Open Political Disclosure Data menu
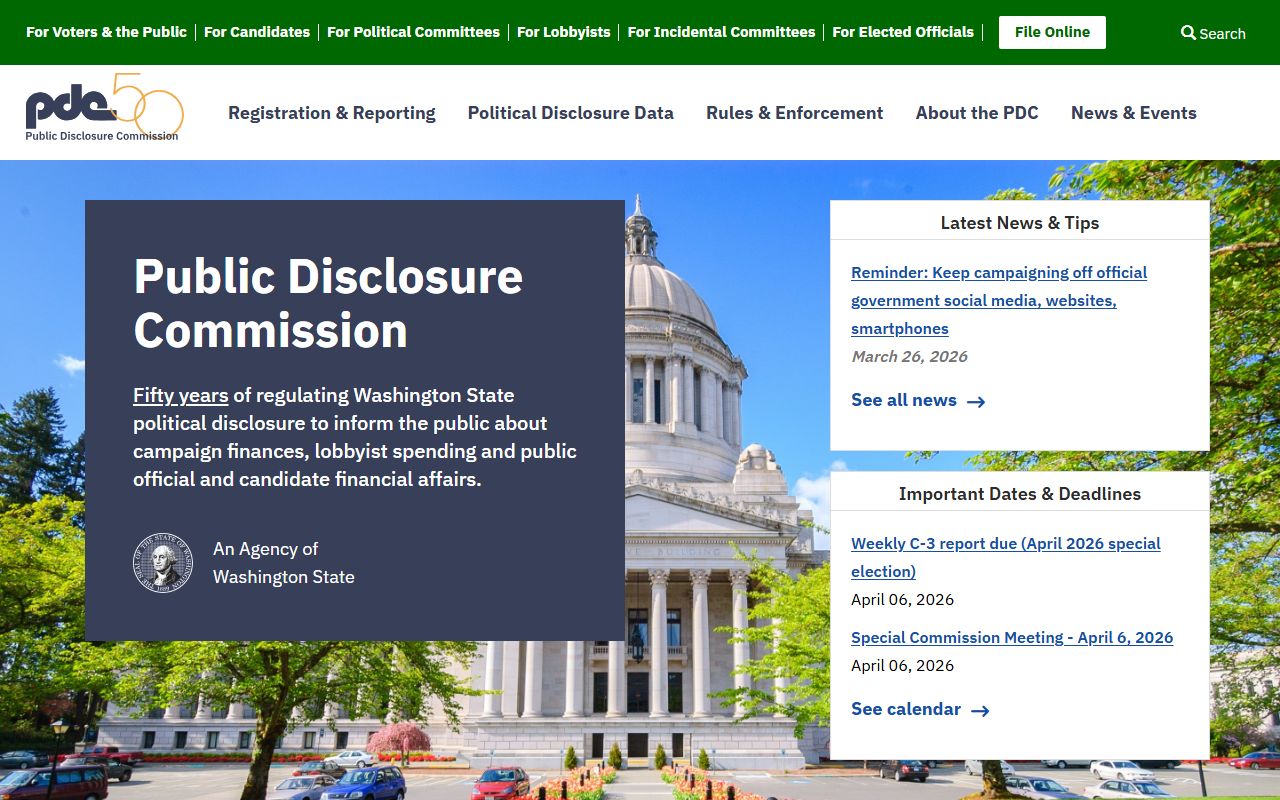This screenshot has width=1280, height=800. pos(571,113)
